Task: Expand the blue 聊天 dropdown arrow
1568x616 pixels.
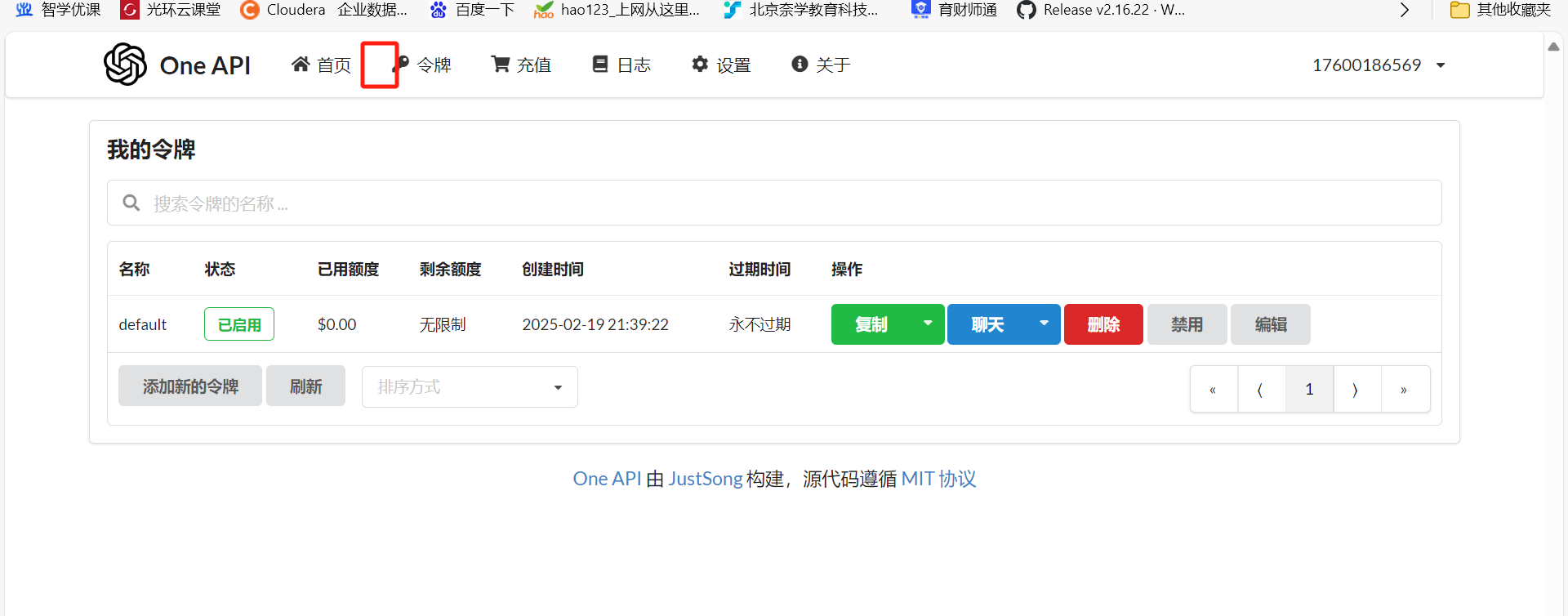Action: point(1044,324)
